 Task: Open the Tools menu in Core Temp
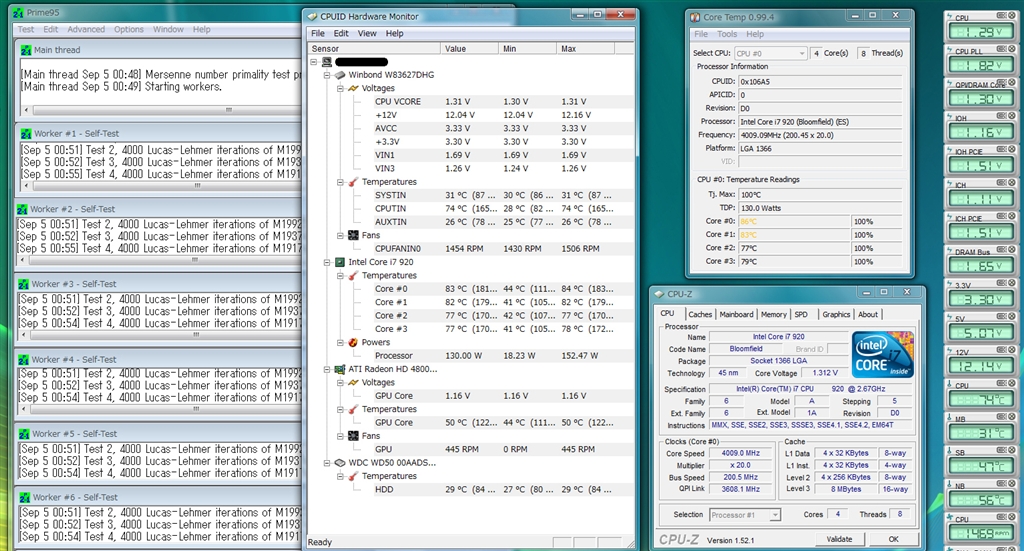(727, 34)
